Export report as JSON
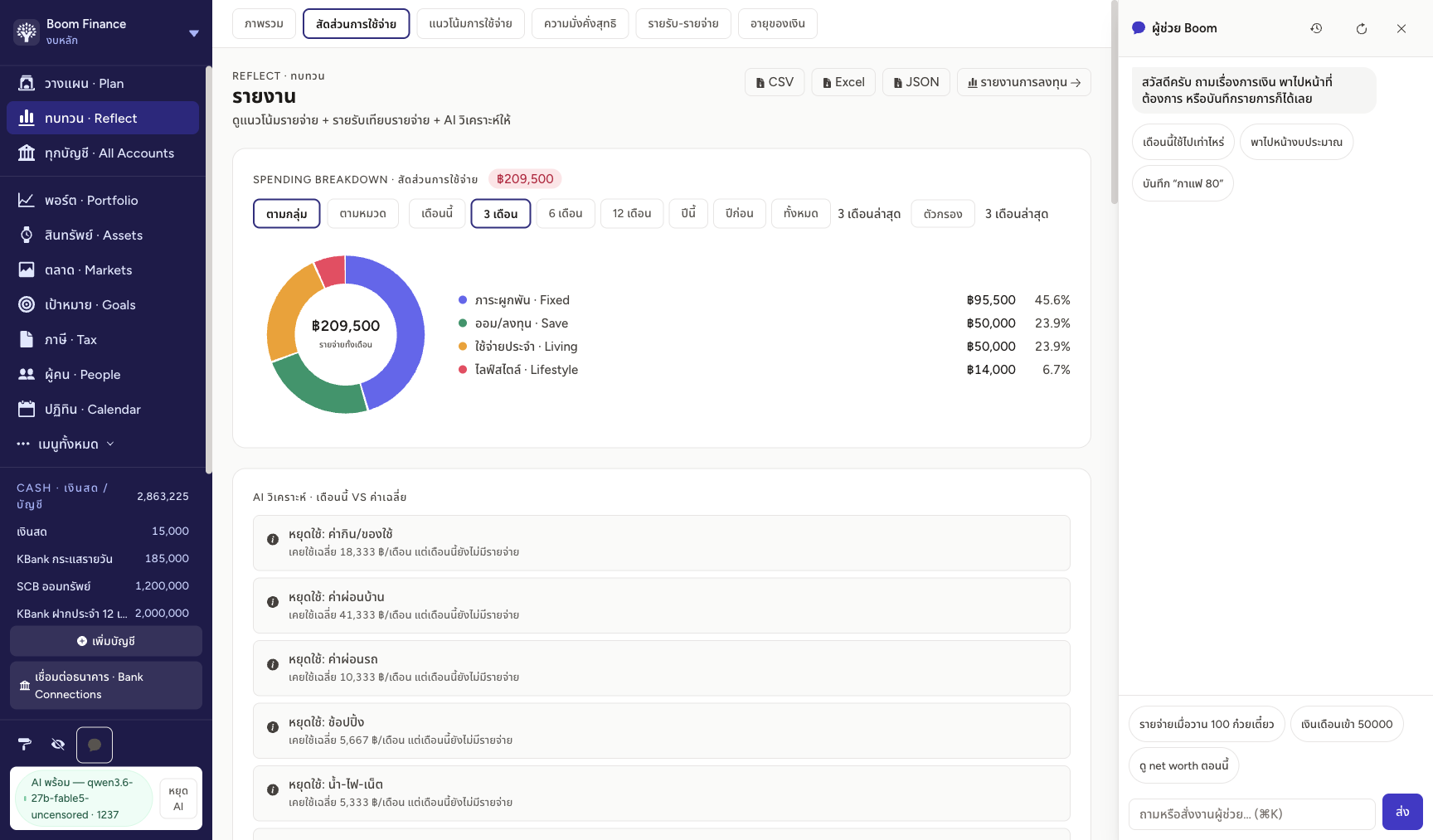This screenshot has width=1433, height=840. click(x=916, y=82)
